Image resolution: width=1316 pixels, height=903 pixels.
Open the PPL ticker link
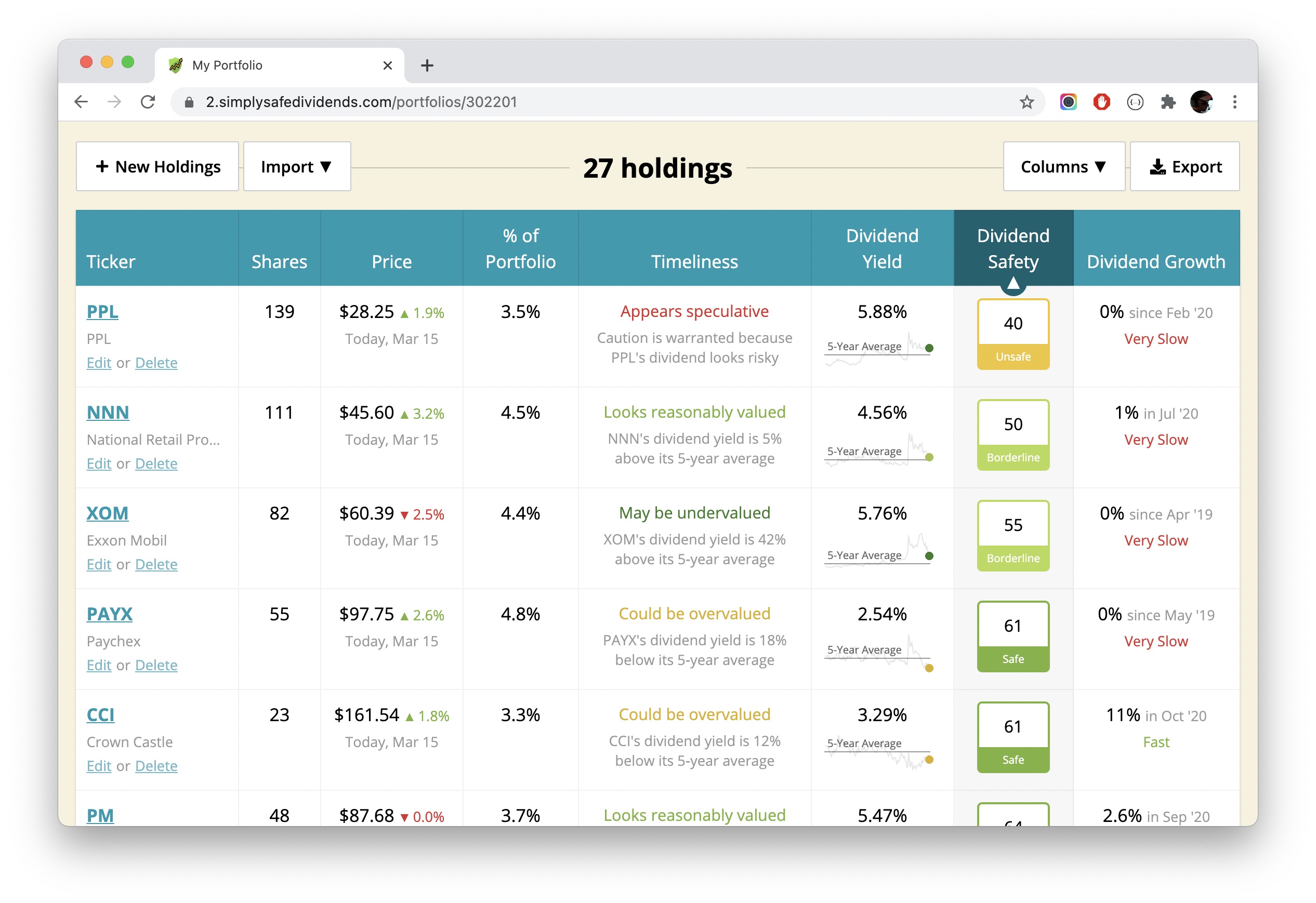102,312
